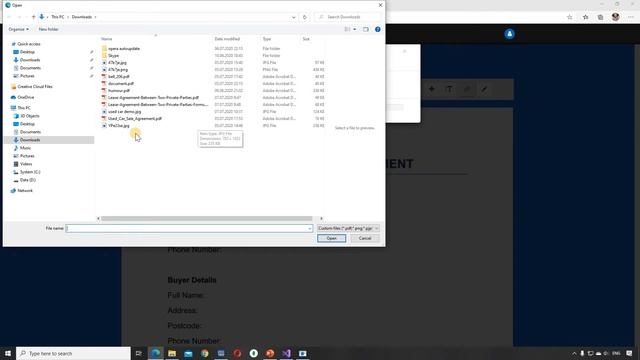
Task: Open the view options dropdown arrow
Action: (354, 29)
